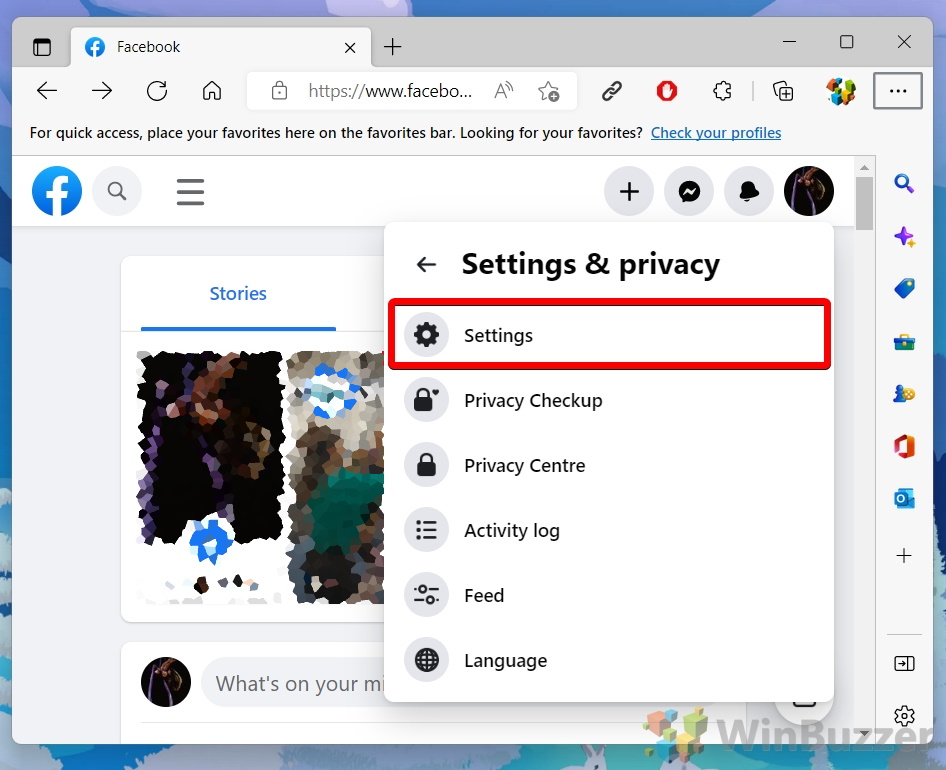This screenshot has height=770, width=946.
Task: Click the hide sidebar button
Action: tap(904, 664)
